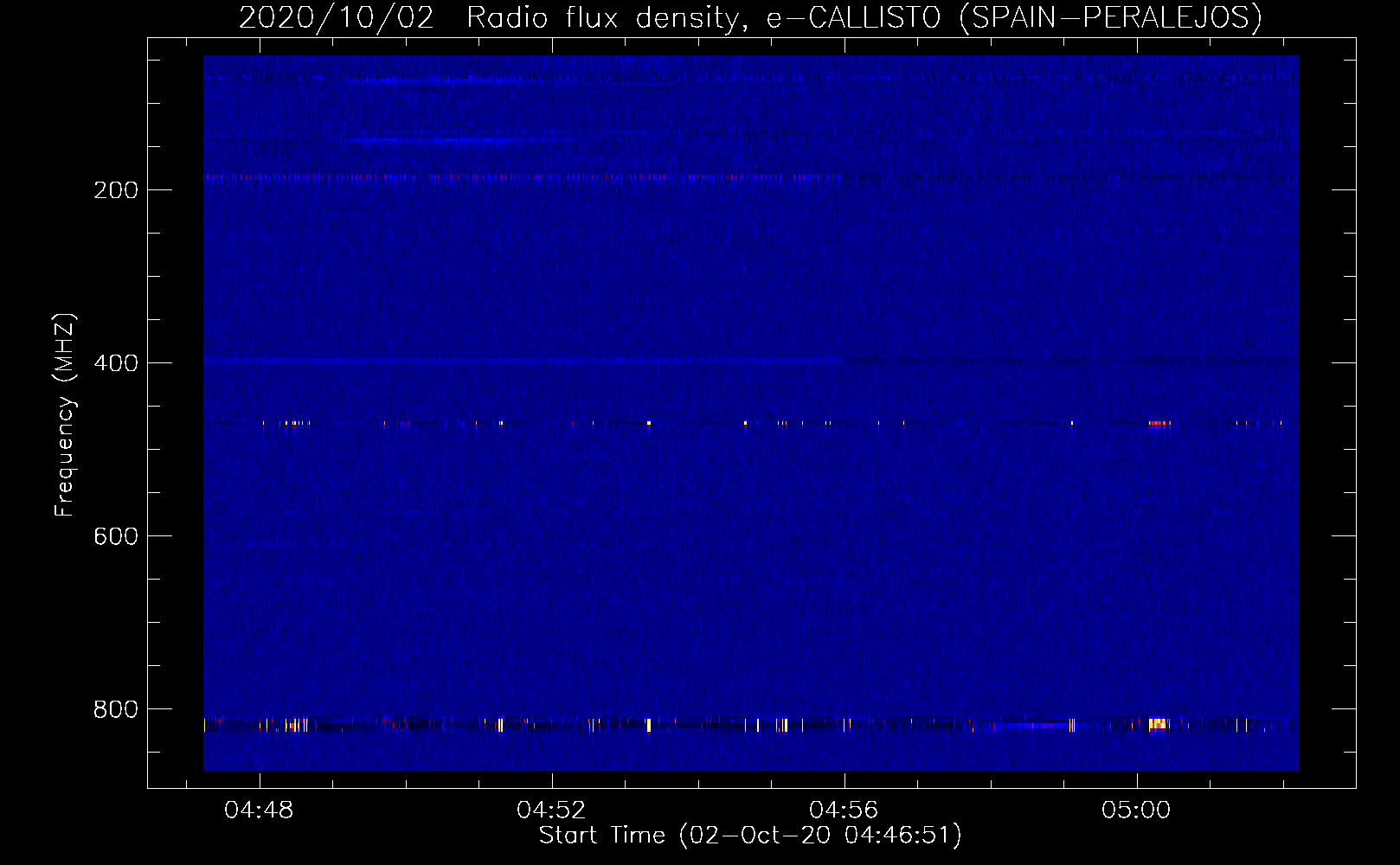Click the 04:56 time tick label
1400x865 pixels.
click(844, 811)
